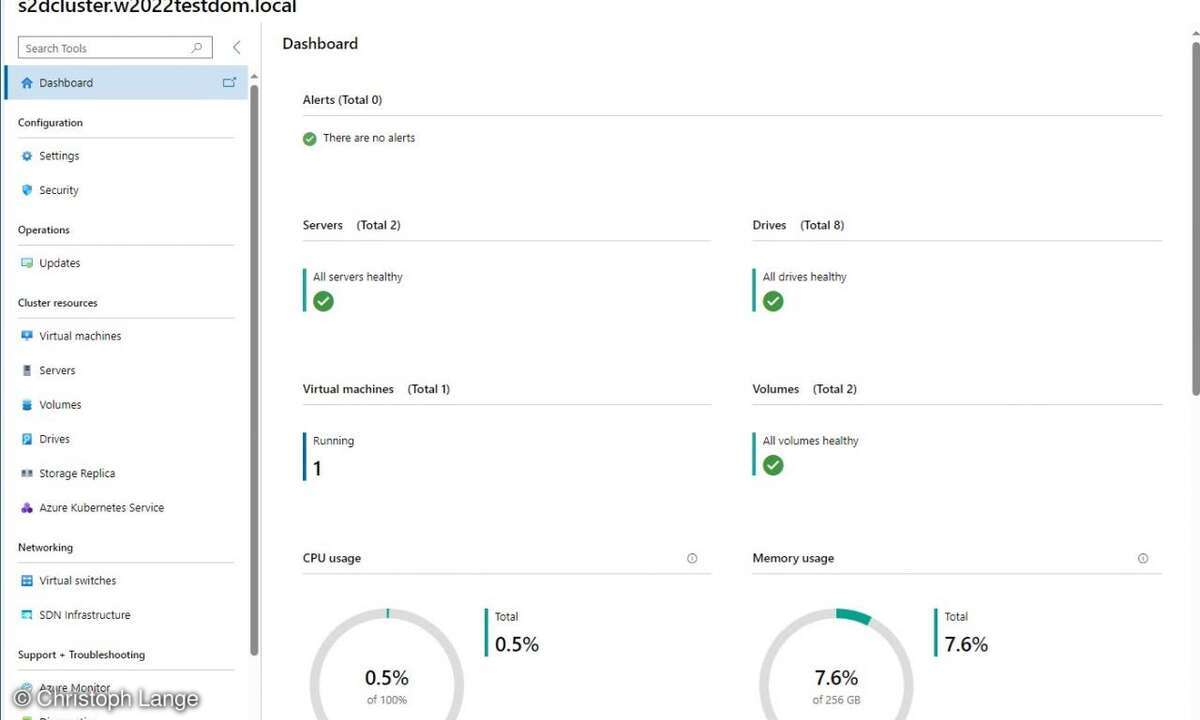Click the Settings gear icon
Image resolution: width=1200 pixels, height=720 pixels.
(x=27, y=156)
